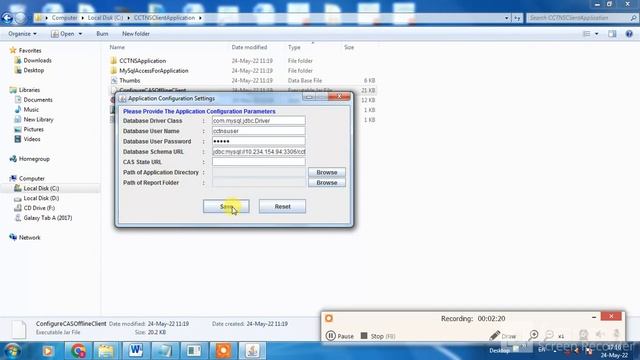Select Local Disk (C:) in address breadcrumb
This screenshot has width=640, height=360.
[x=105, y=18]
